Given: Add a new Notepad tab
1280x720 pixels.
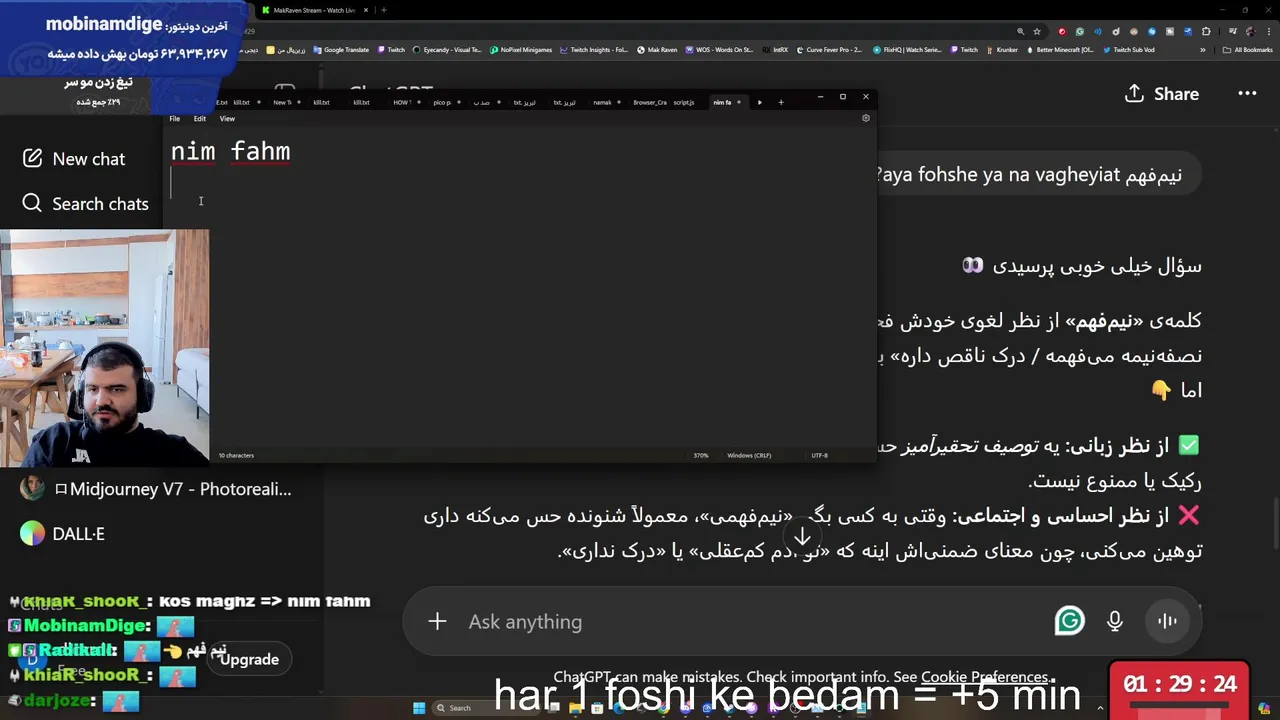Looking at the screenshot, I should tap(781, 102).
